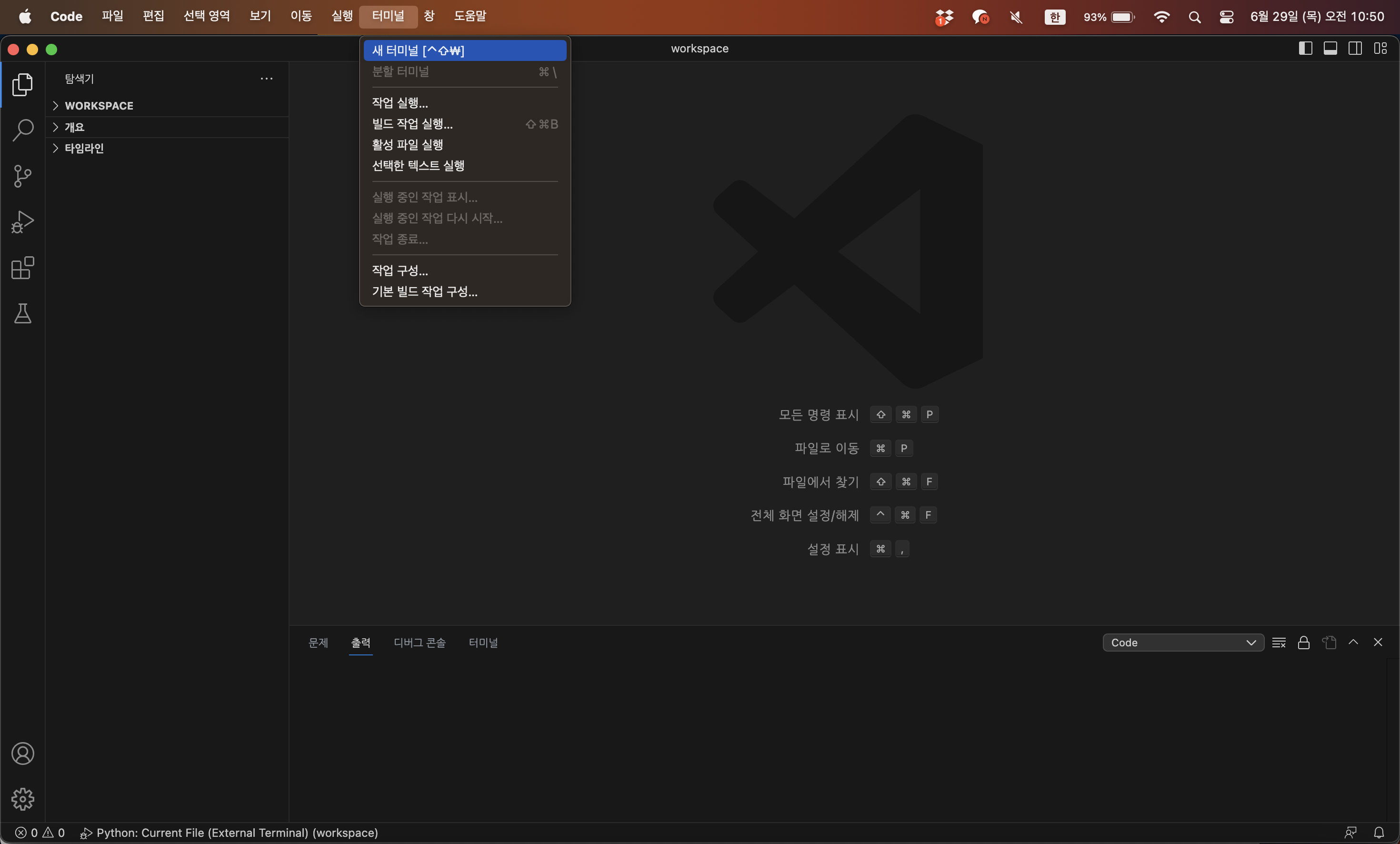Open the notifications bell in status bar
The image size is (1400, 844).
click(1379, 833)
